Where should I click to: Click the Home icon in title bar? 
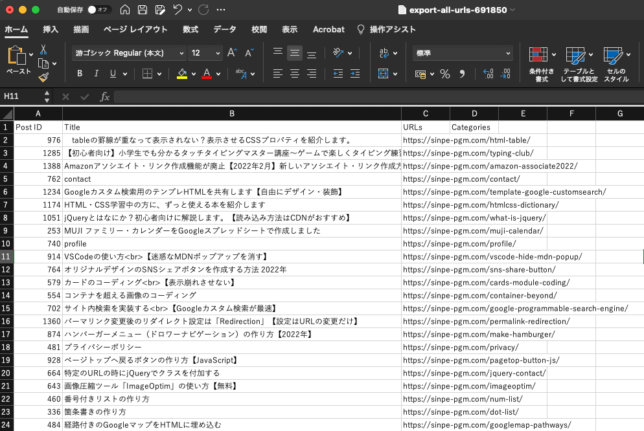[125, 9]
